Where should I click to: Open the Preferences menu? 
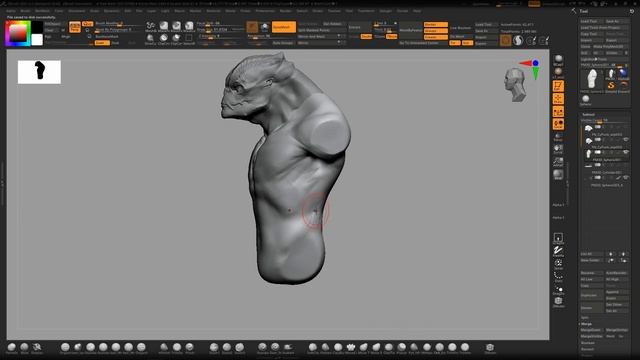pyautogui.click(x=265, y=11)
